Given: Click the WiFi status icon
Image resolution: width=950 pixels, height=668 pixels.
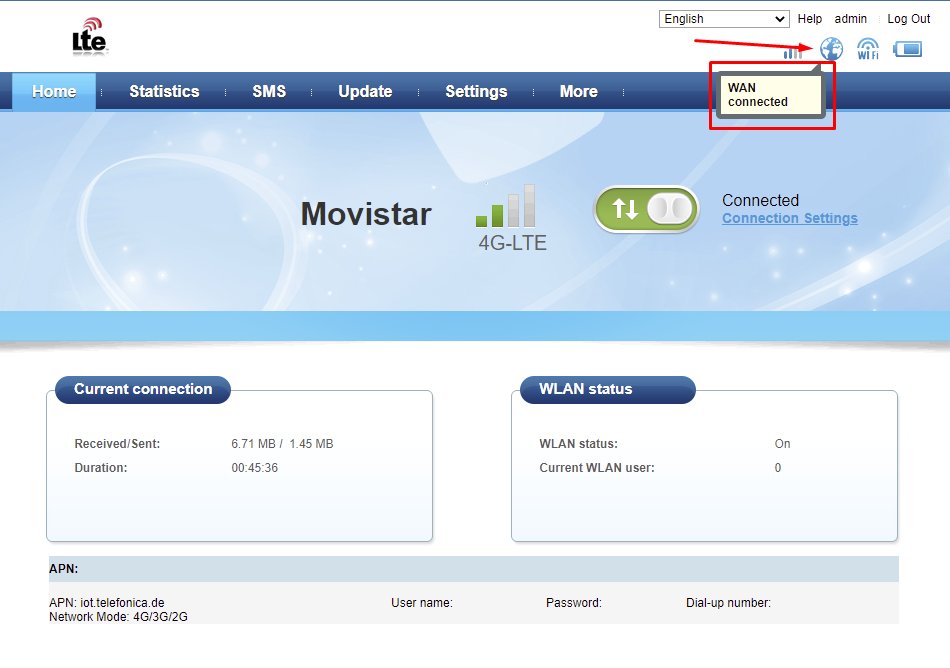Looking at the screenshot, I should [x=868, y=48].
